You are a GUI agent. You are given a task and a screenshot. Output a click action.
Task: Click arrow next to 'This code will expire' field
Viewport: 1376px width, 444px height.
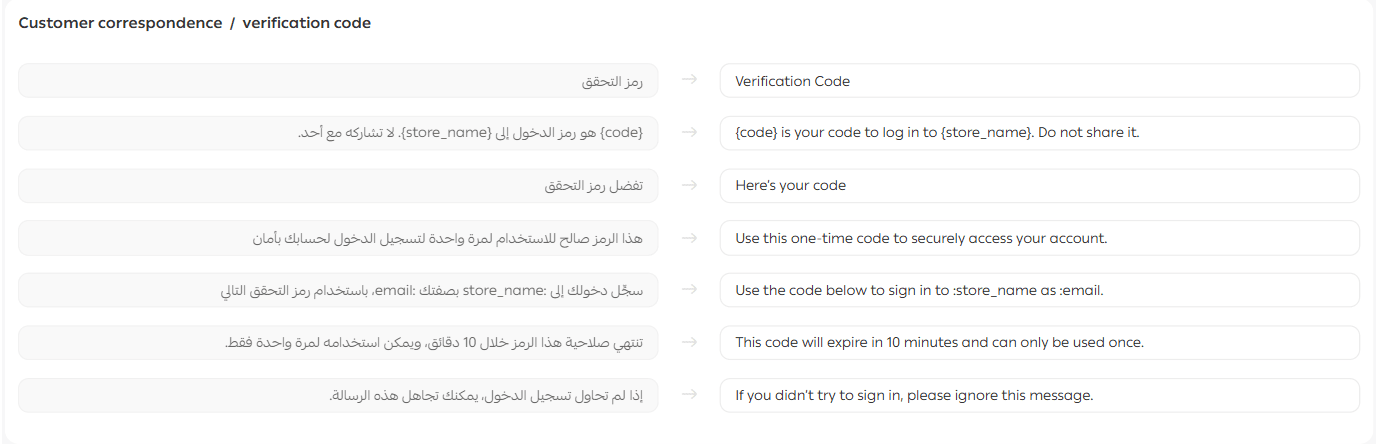pos(689,342)
